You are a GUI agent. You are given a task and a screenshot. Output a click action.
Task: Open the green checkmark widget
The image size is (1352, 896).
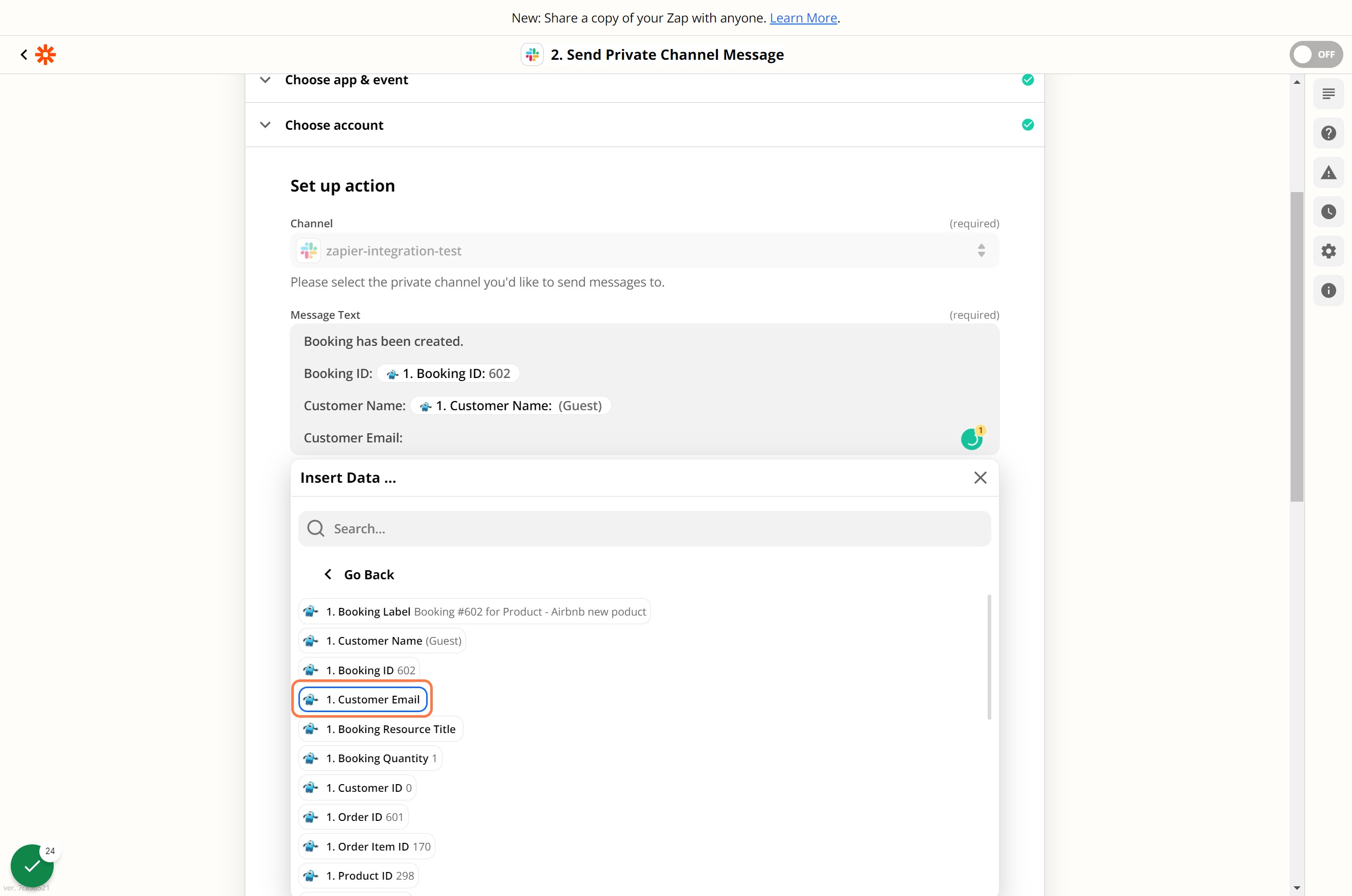coord(32,866)
